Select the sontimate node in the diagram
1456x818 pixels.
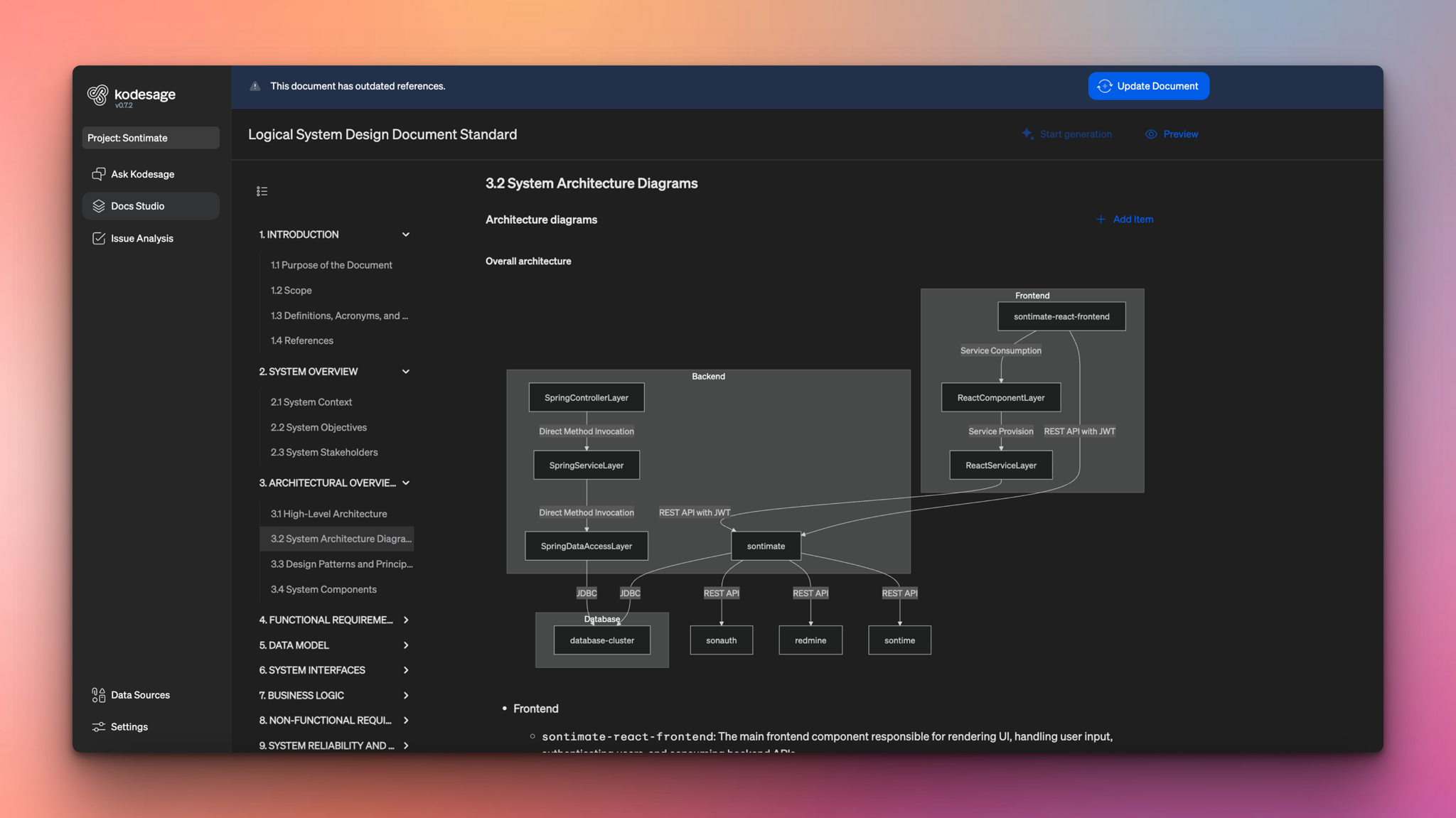[x=765, y=546]
